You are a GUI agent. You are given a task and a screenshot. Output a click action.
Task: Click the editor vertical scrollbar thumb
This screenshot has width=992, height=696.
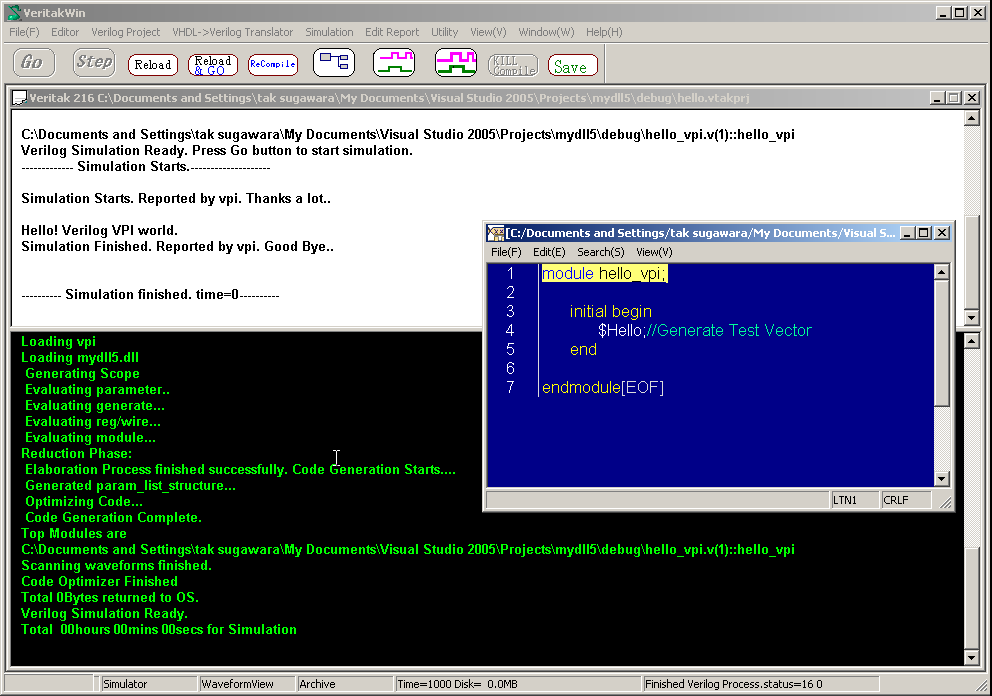(941, 343)
